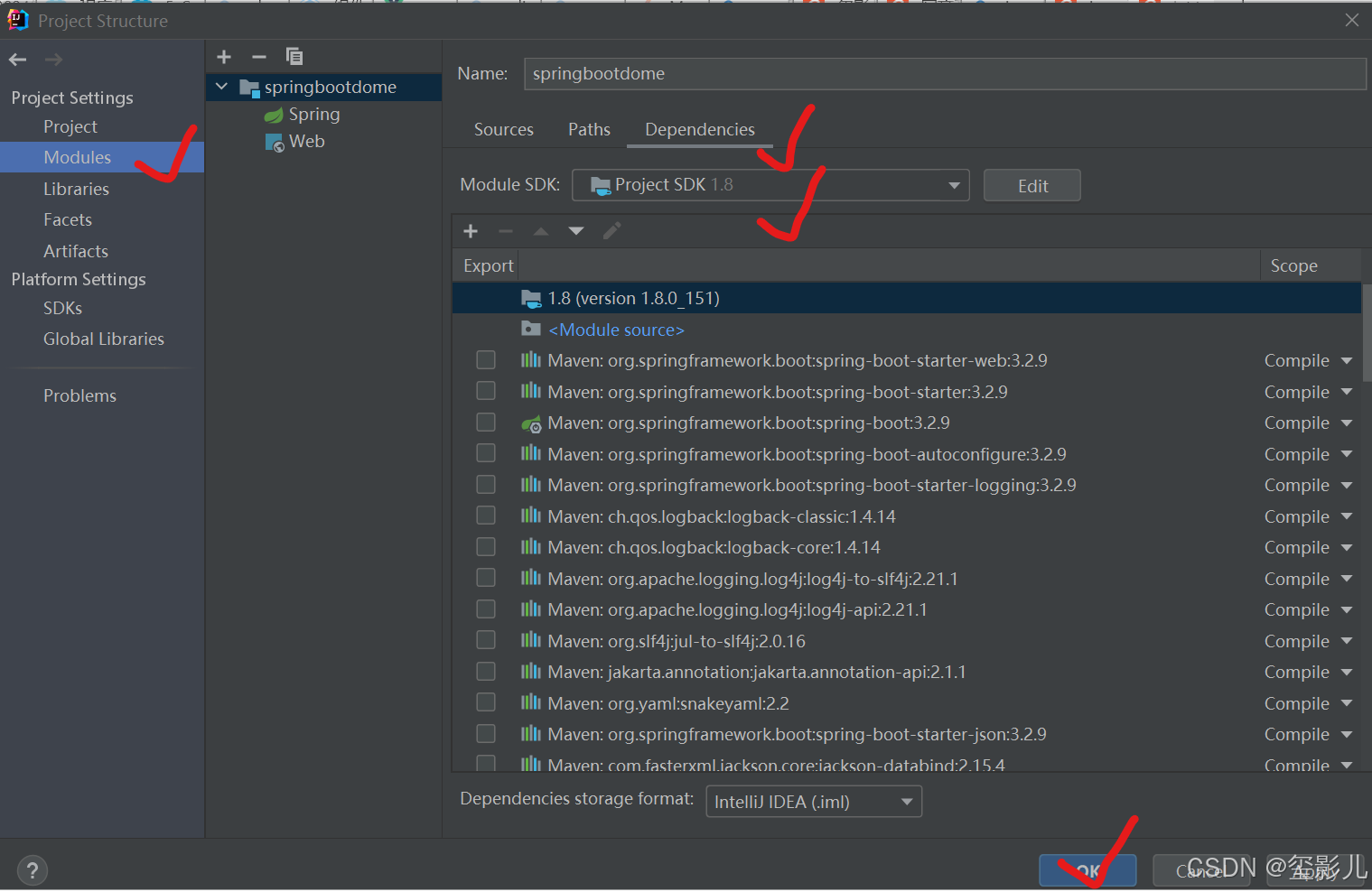
Task: Open SDKs platform settings
Action: (62, 308)
